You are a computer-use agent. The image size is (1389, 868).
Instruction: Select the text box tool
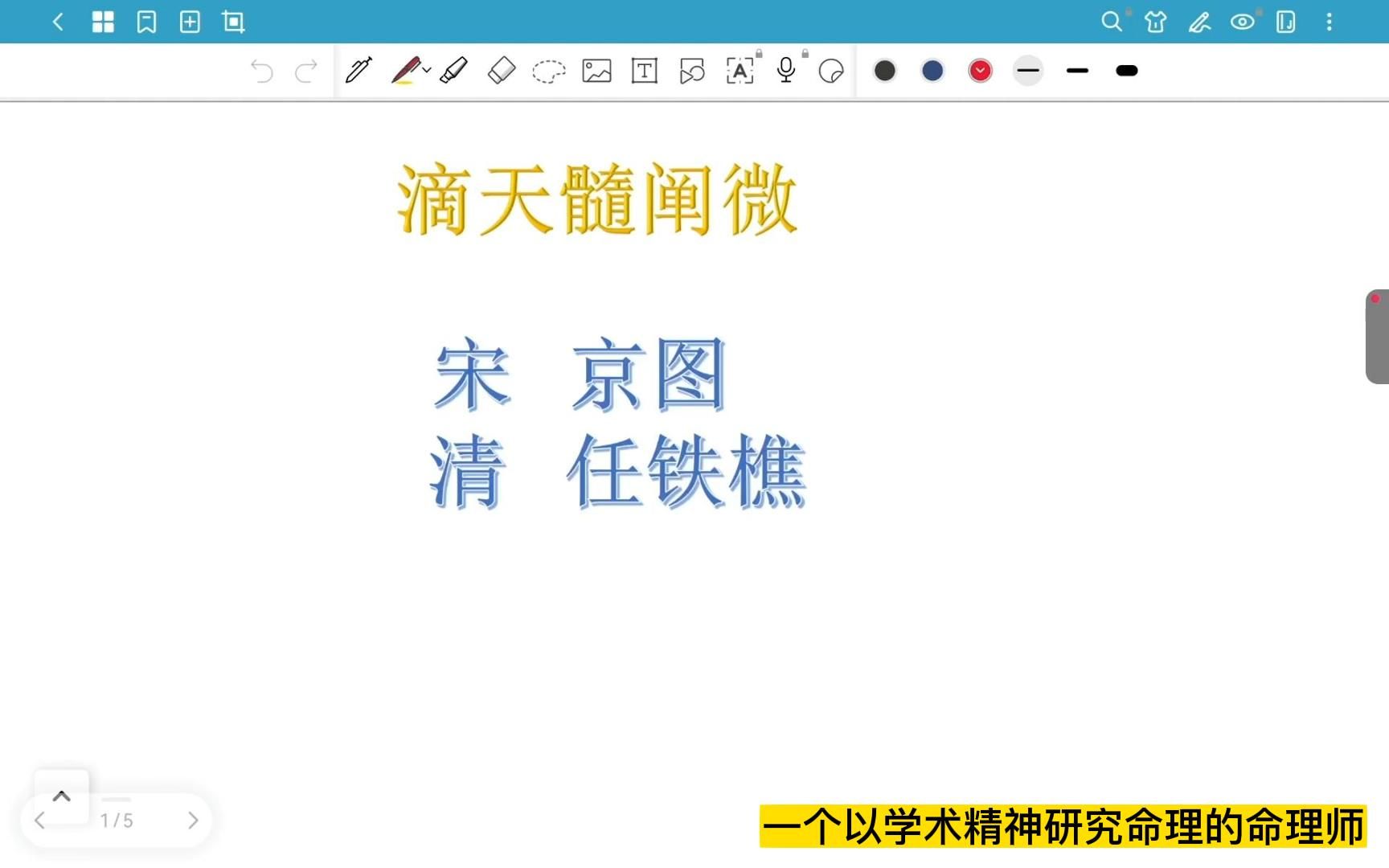coord(645,71)
